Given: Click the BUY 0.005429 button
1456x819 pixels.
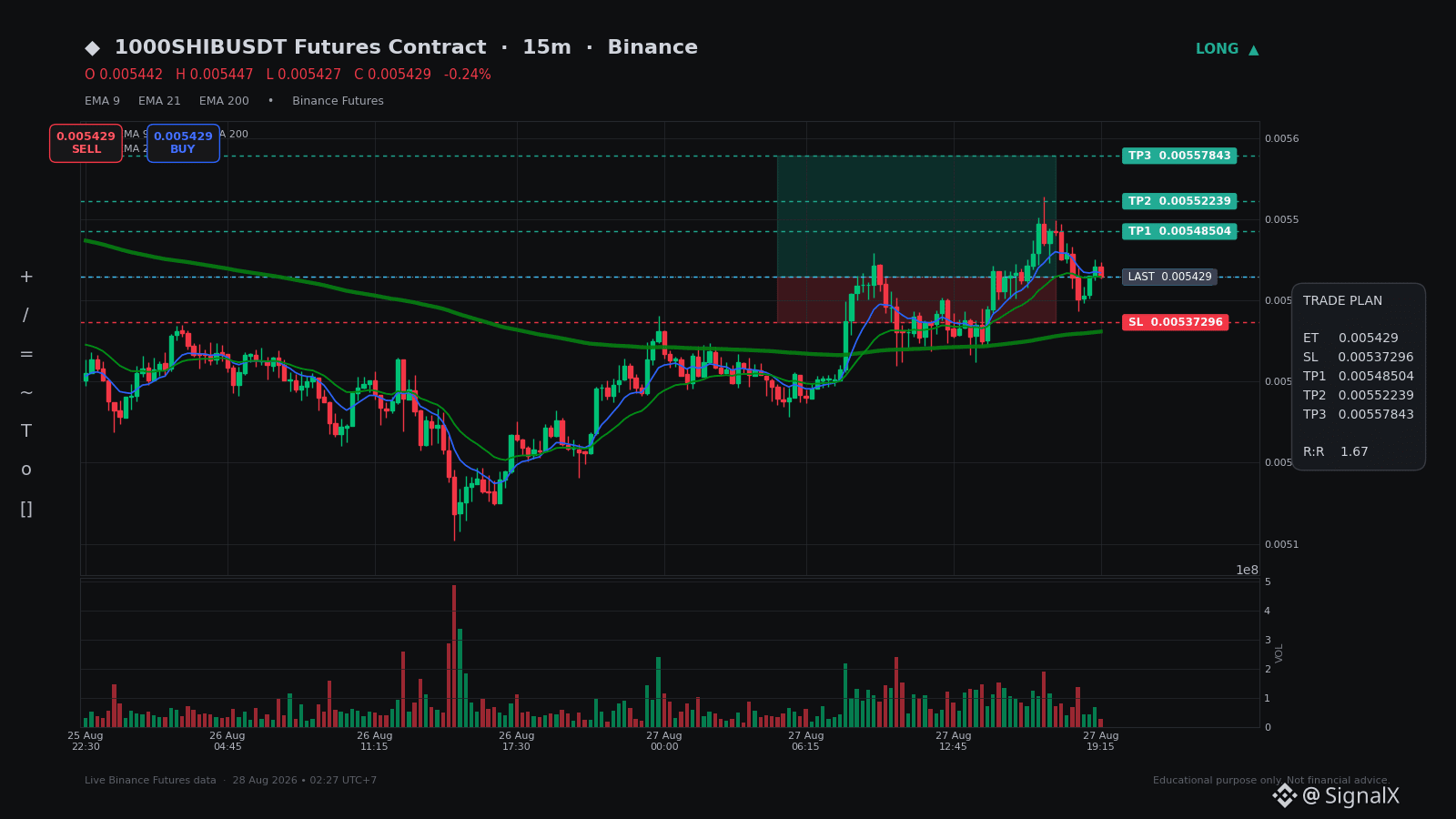Looking at the screenshot, I should point(183,143).
